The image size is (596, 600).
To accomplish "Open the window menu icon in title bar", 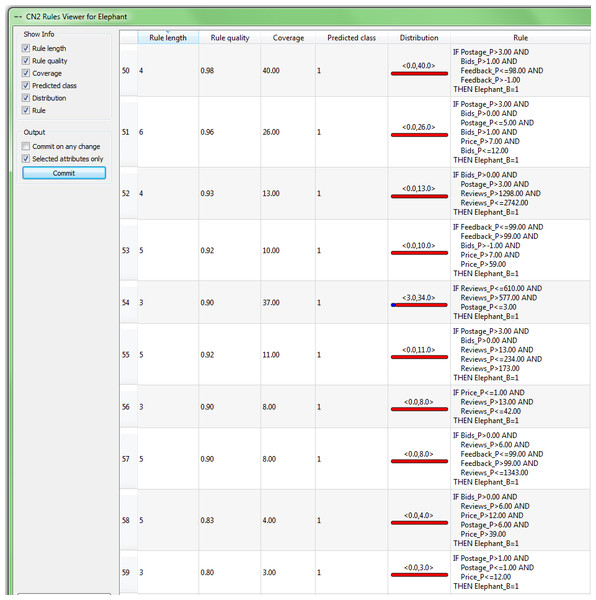I will click(18, 17).
